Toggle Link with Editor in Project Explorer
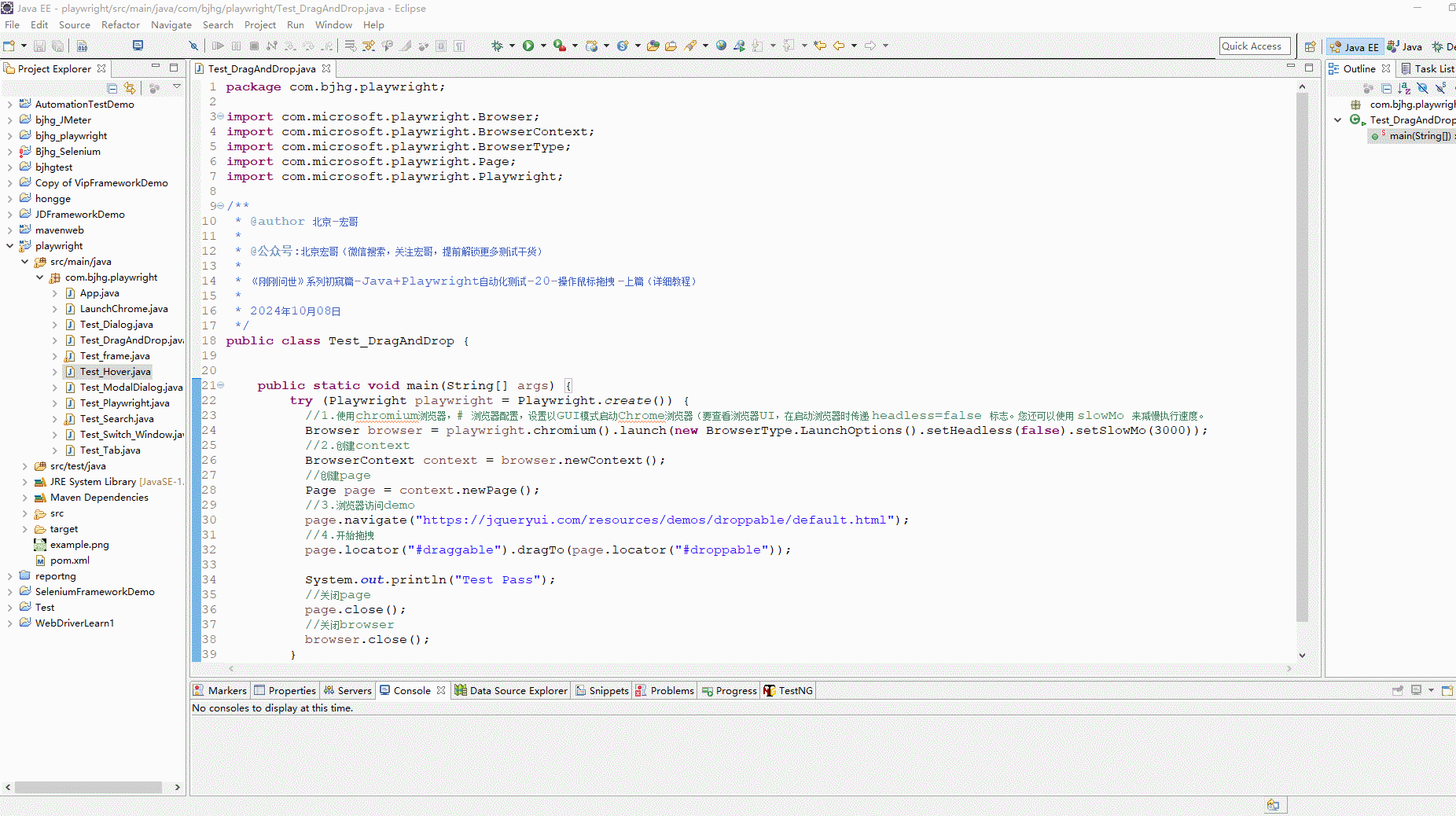The width and height of the screenshot is (1456, 816). (130, 88)
